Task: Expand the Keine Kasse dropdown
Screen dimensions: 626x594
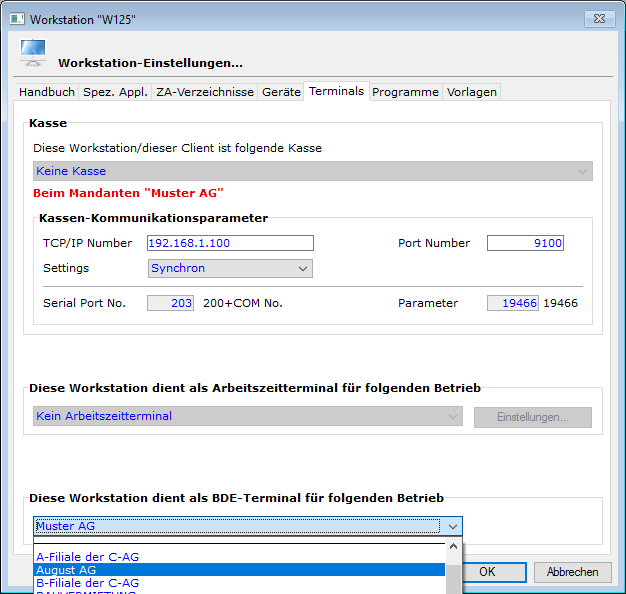Action: pos(312,171)
